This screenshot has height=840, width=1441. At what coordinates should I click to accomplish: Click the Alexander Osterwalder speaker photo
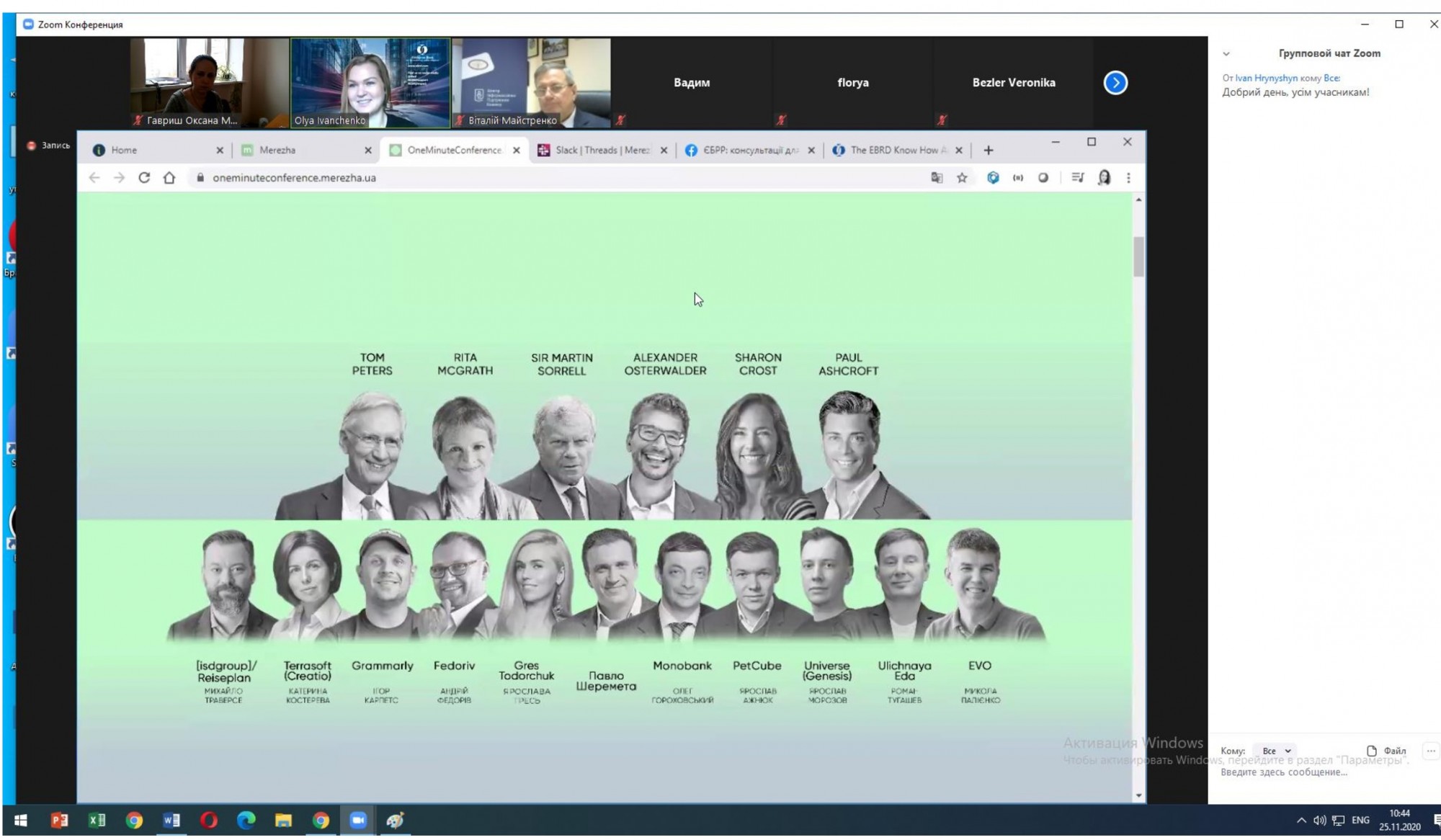(x=659, y=455)
